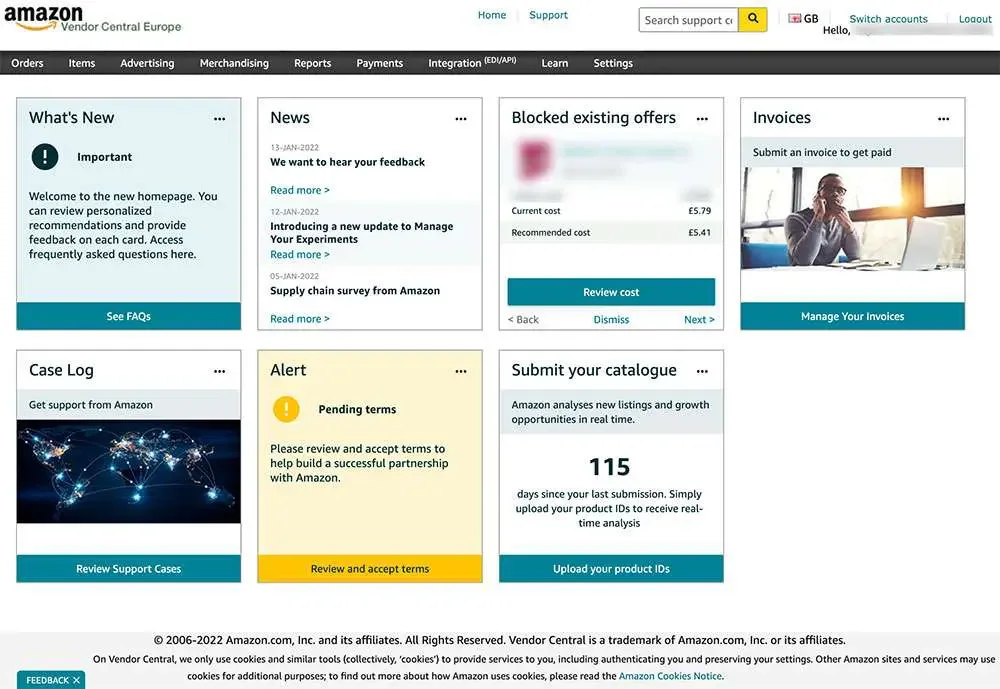Open the Advertising menu
This screenshot has width=1000, height=689.
click(147, 63)
